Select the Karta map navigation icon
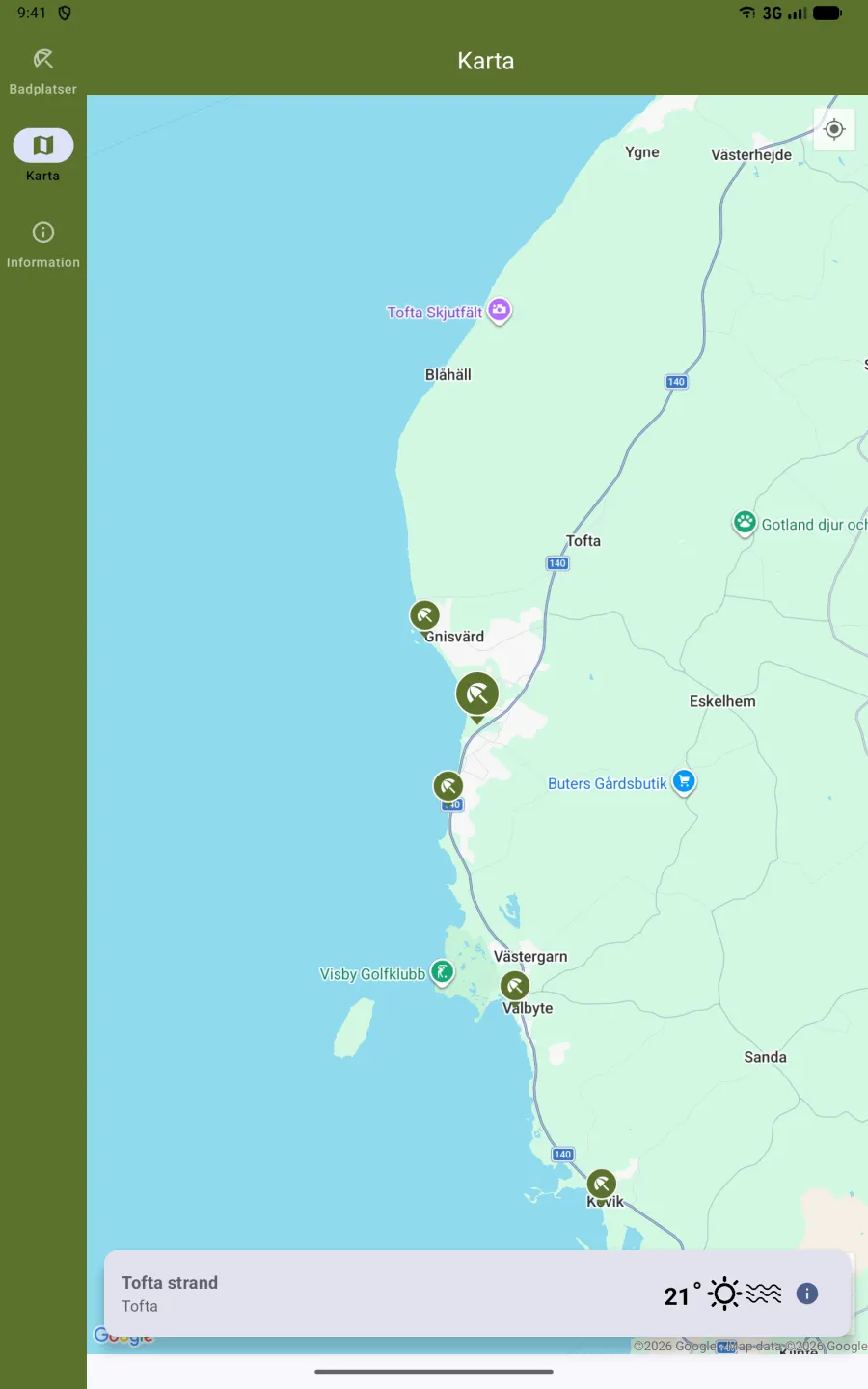The height and width of the screenshot is (1389, 868). pos(43,146)
